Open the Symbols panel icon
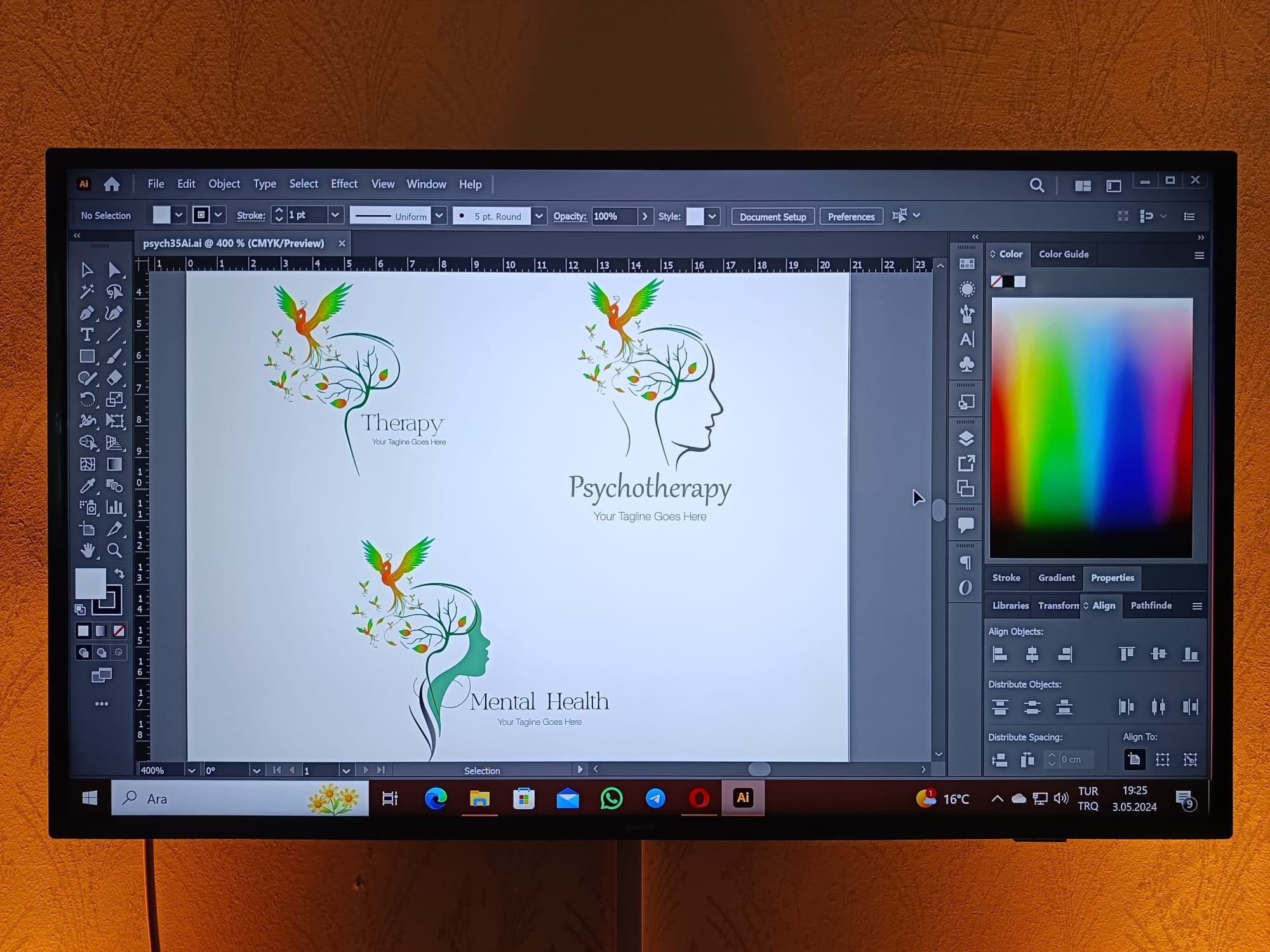The width and height of the screenshot is (1270, 952). coord(966,365)
